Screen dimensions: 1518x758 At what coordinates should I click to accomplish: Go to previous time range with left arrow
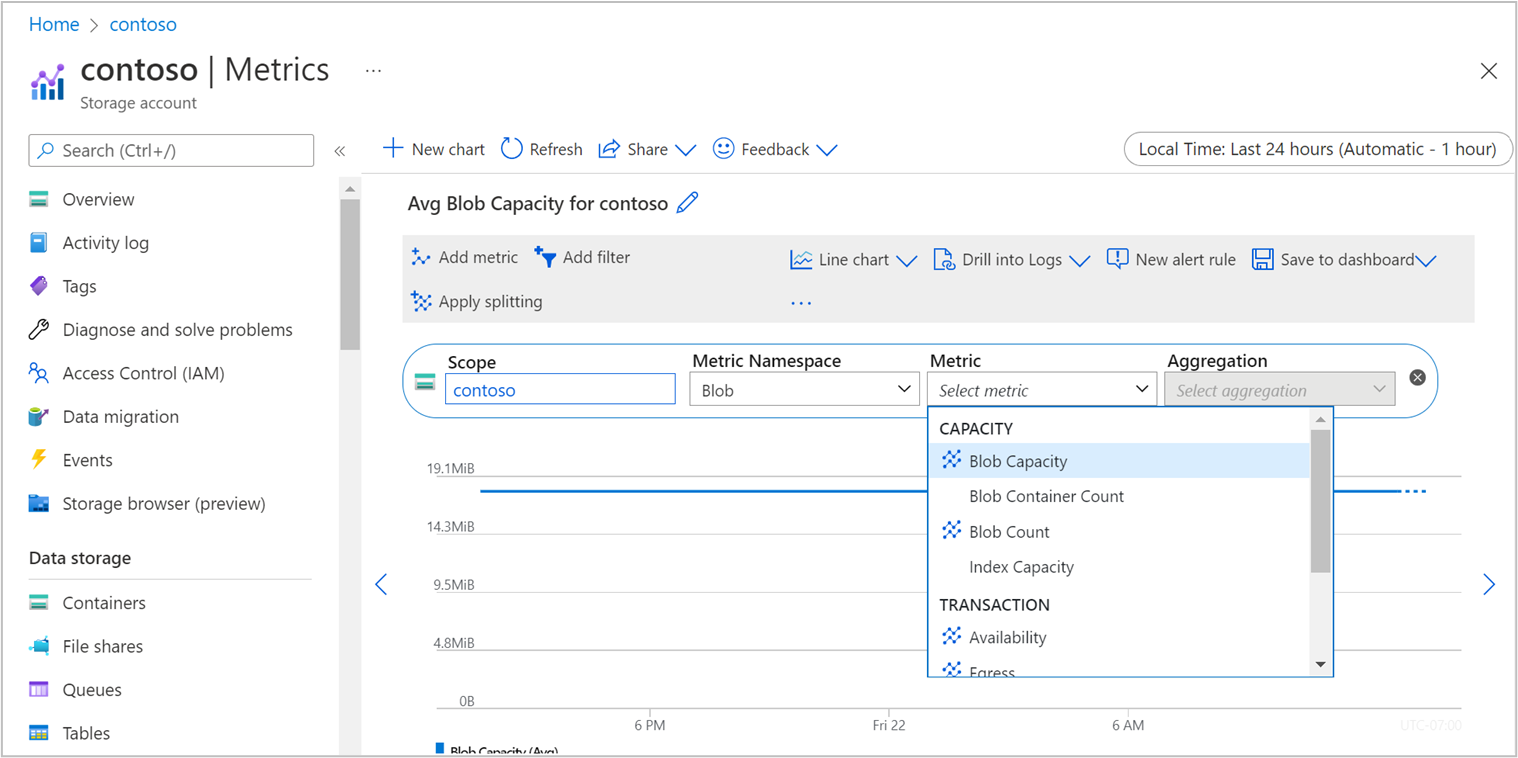[x=380, y=584]
